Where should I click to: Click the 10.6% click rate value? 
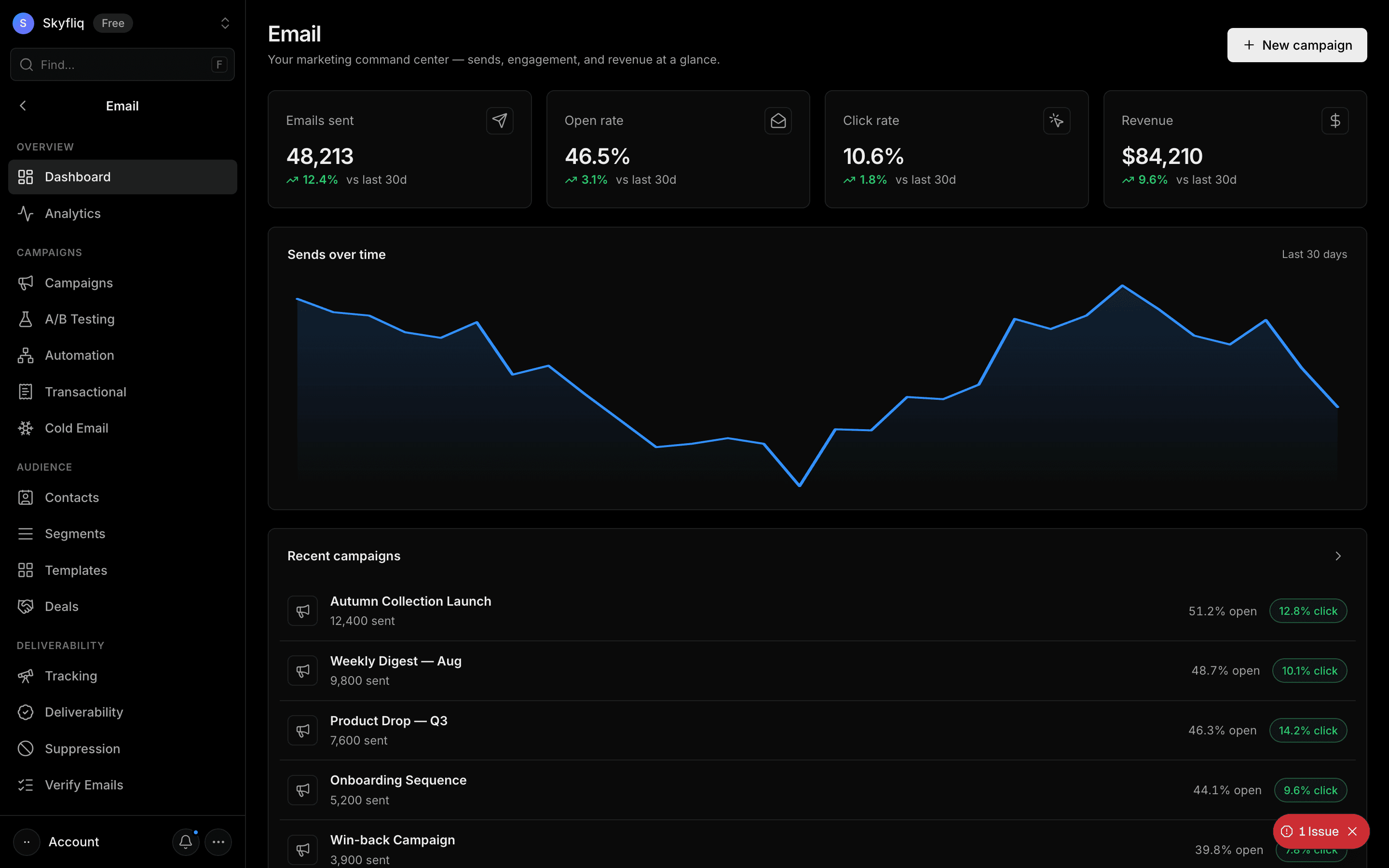click(873, 156)
